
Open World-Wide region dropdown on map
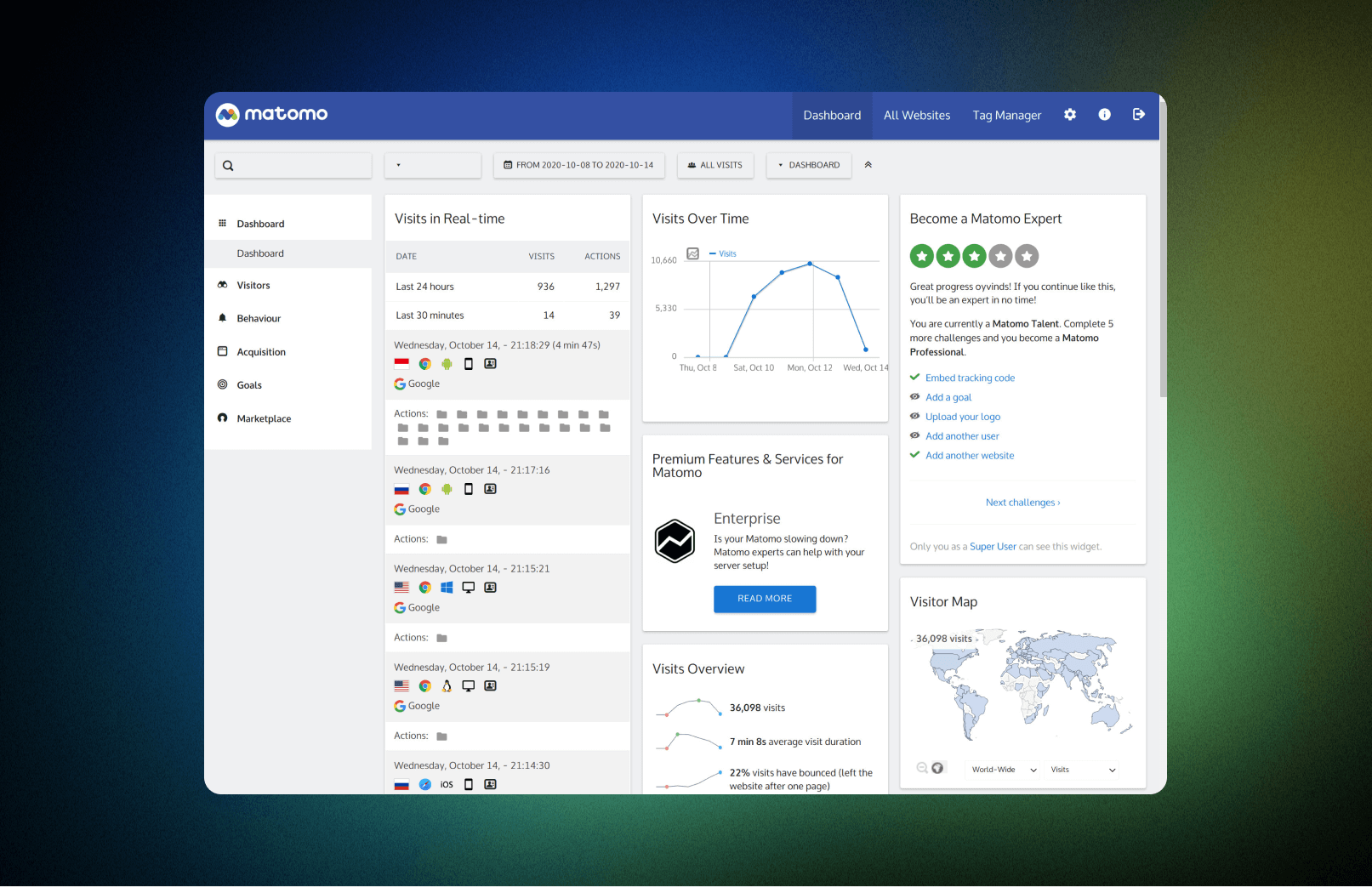(1005, 770)
